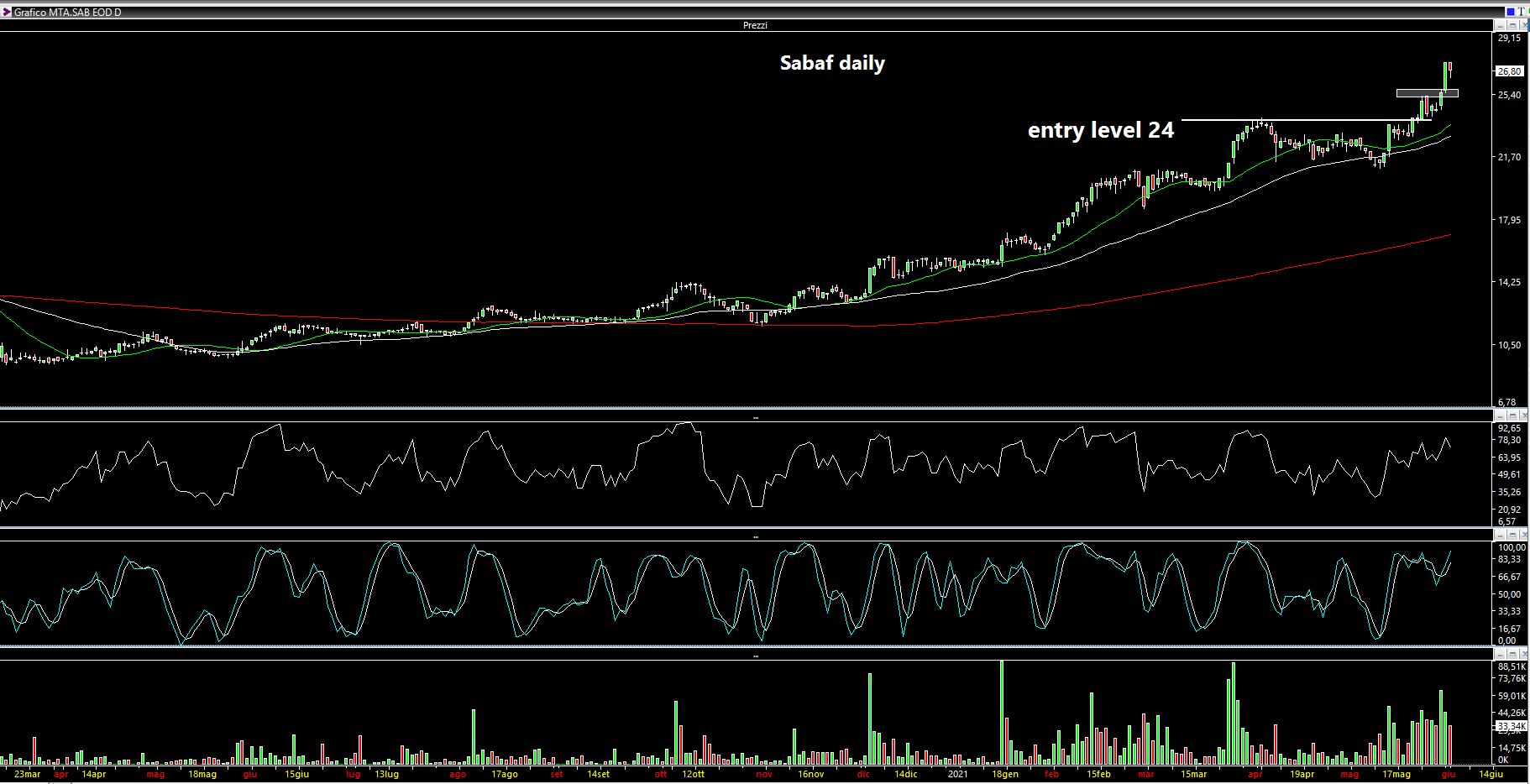Click the 92,65 RSI scale value
The height and width of the screenshot is (784, 1530).
1509,428
